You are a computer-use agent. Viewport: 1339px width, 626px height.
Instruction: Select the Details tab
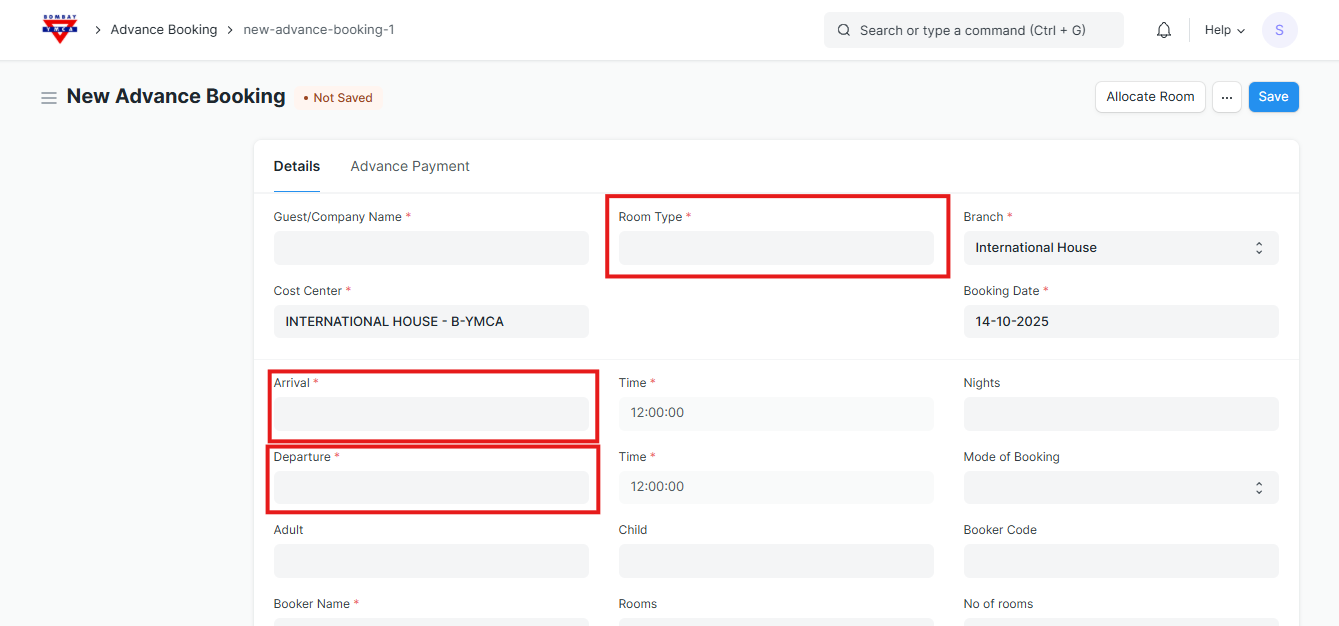[x=297, y=166]
